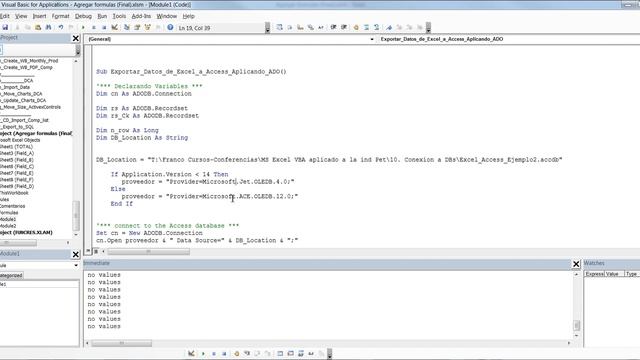The image size is (640, 360).
Task: Click the code pane horizontal scrollbar
Action: pos(148,251)
